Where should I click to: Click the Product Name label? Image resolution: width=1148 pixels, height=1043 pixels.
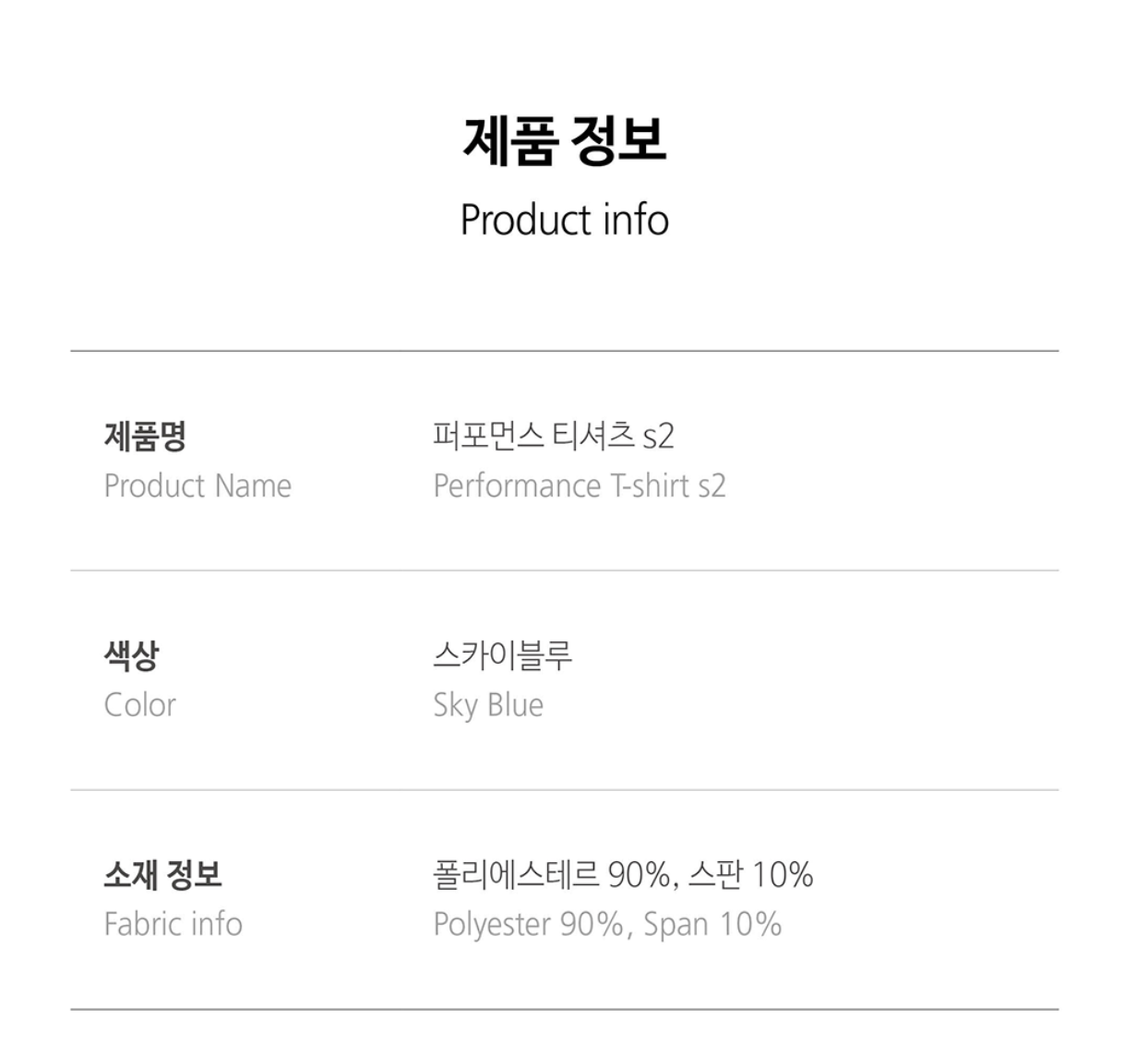click(197, 486)
